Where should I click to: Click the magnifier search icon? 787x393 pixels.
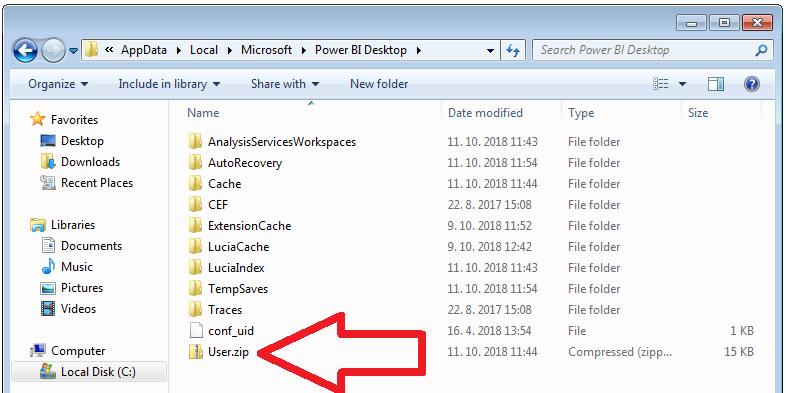pyautogui.click(x=761, y=50)
